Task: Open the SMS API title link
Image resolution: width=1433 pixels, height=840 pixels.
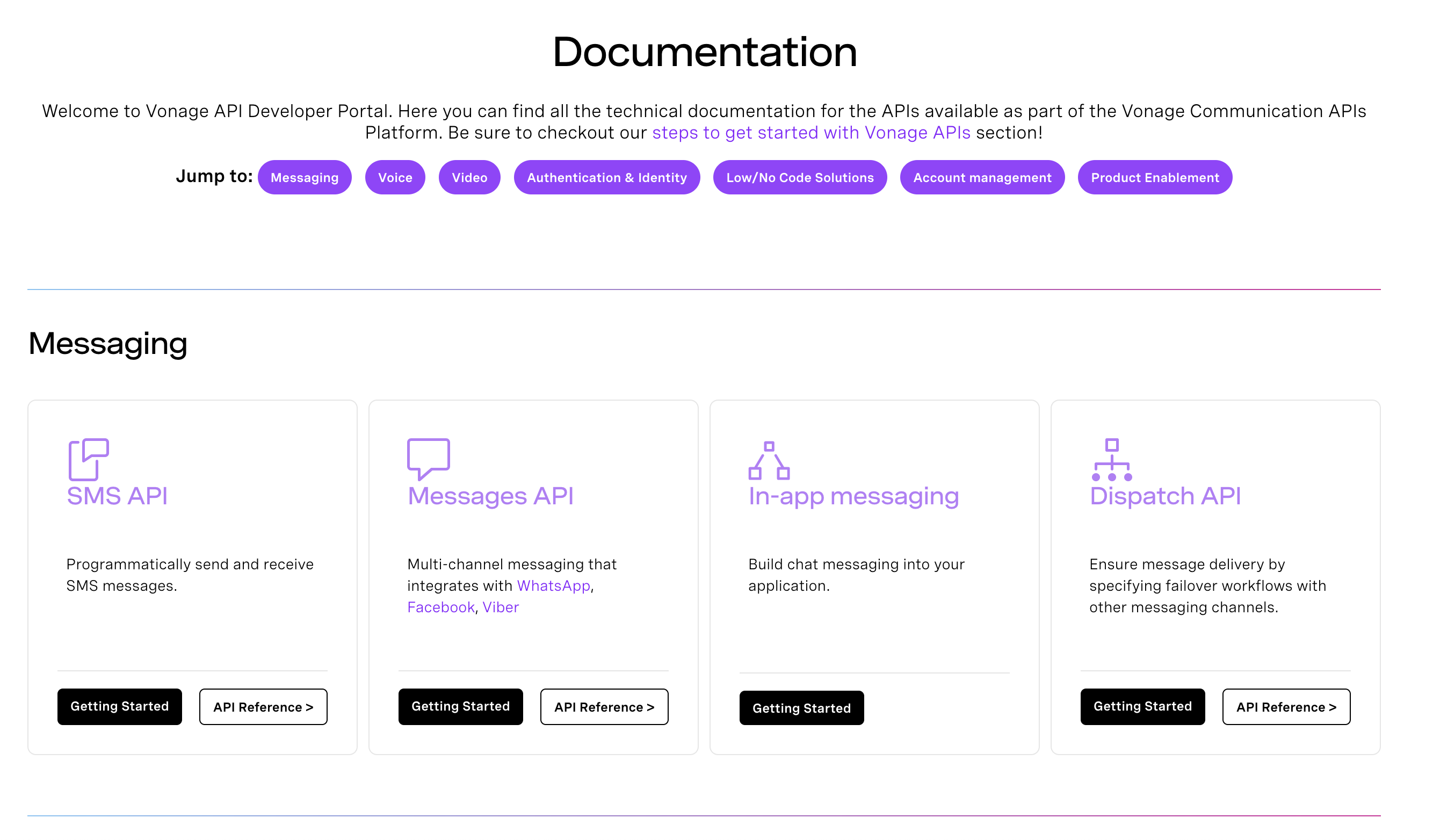Action: 117,496
